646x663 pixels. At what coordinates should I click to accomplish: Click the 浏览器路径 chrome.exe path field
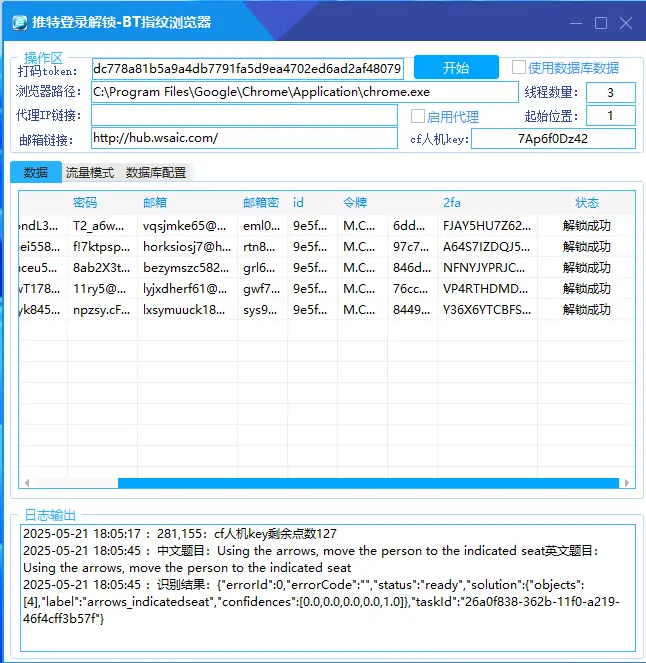[305, 92]
